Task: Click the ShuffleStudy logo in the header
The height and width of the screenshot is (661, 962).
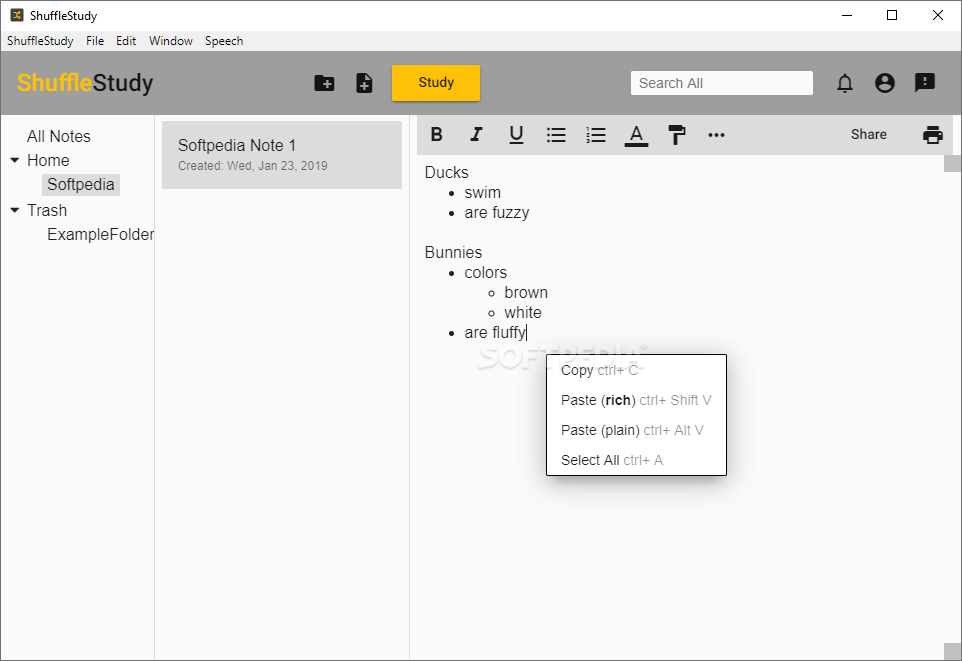Action: tap(85, 83)
